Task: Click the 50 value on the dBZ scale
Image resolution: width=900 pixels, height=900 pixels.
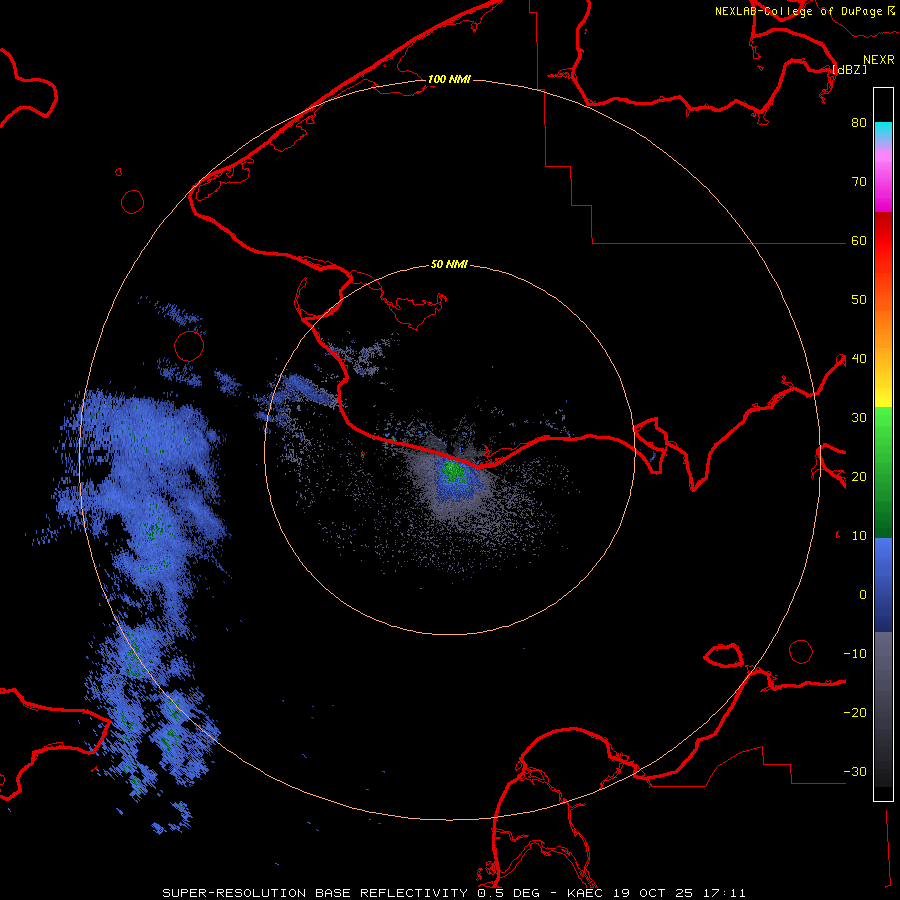Action: [859, 300]
